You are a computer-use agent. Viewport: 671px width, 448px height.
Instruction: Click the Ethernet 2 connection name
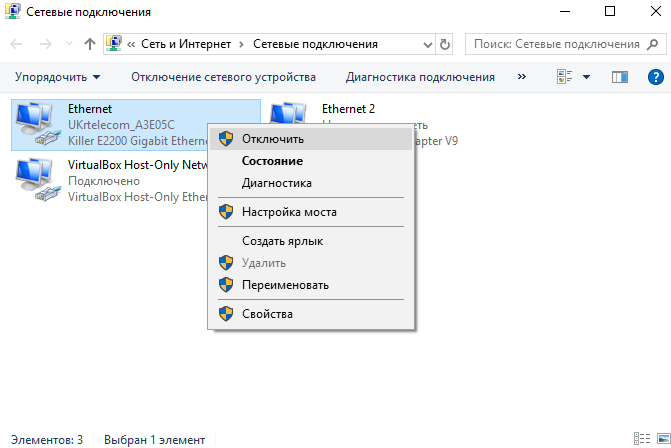pyautogui.click(x=348, y=109)
